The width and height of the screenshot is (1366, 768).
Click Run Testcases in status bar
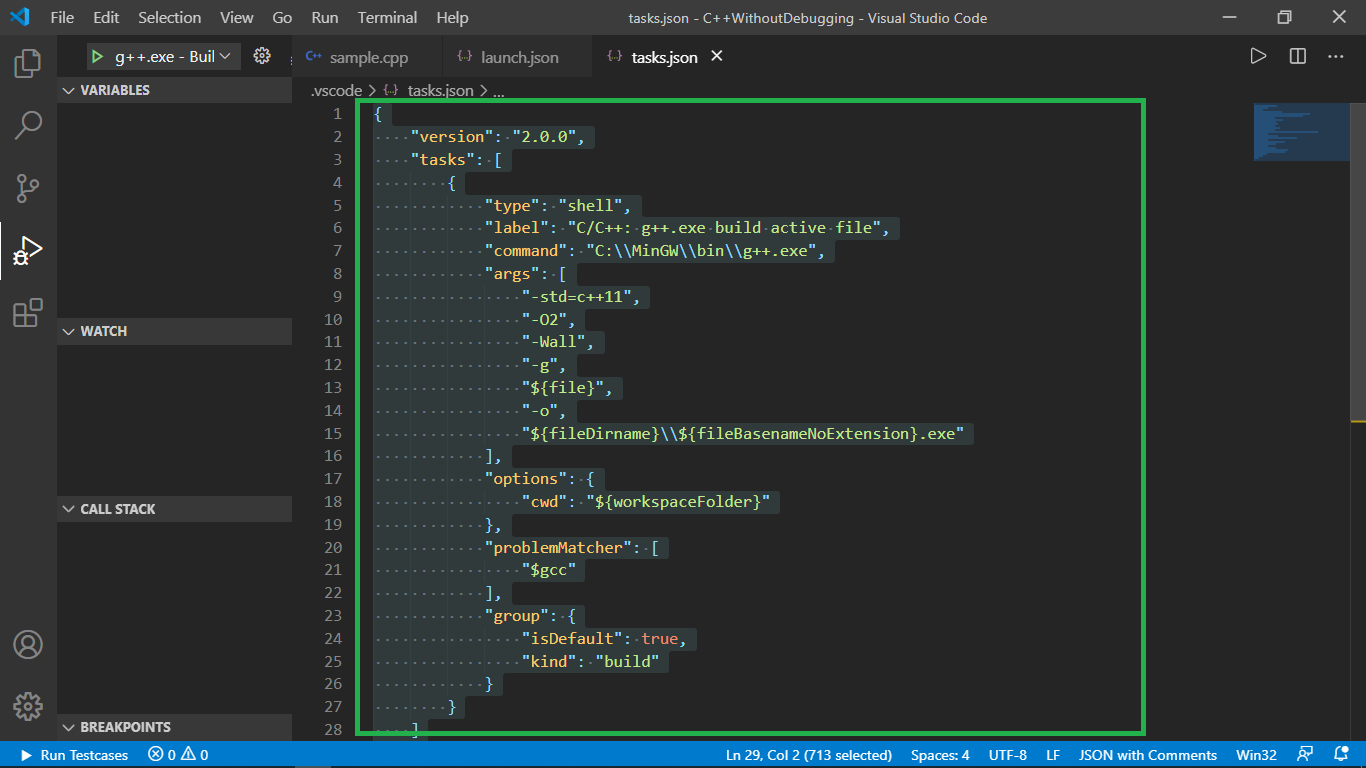click(x=74, y=755)
